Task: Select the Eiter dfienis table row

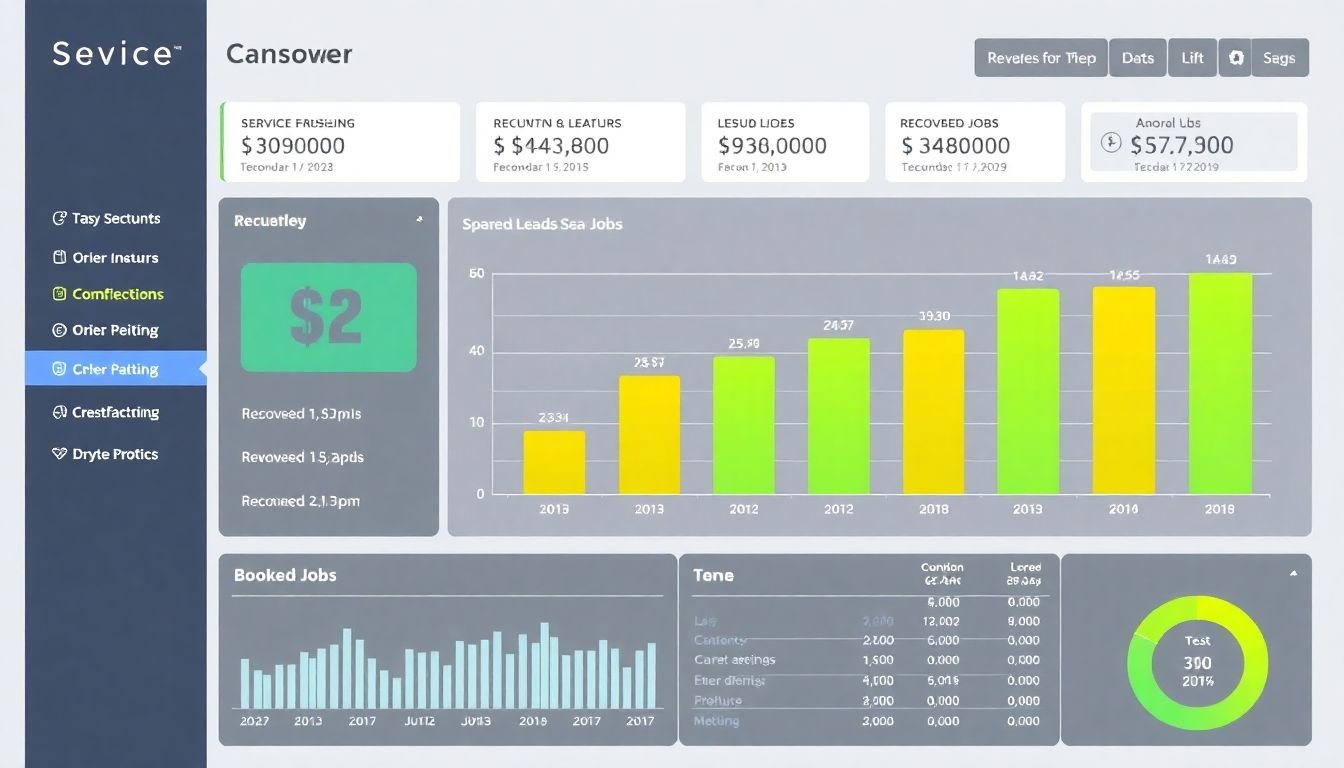Action: [x=867, y=681]
